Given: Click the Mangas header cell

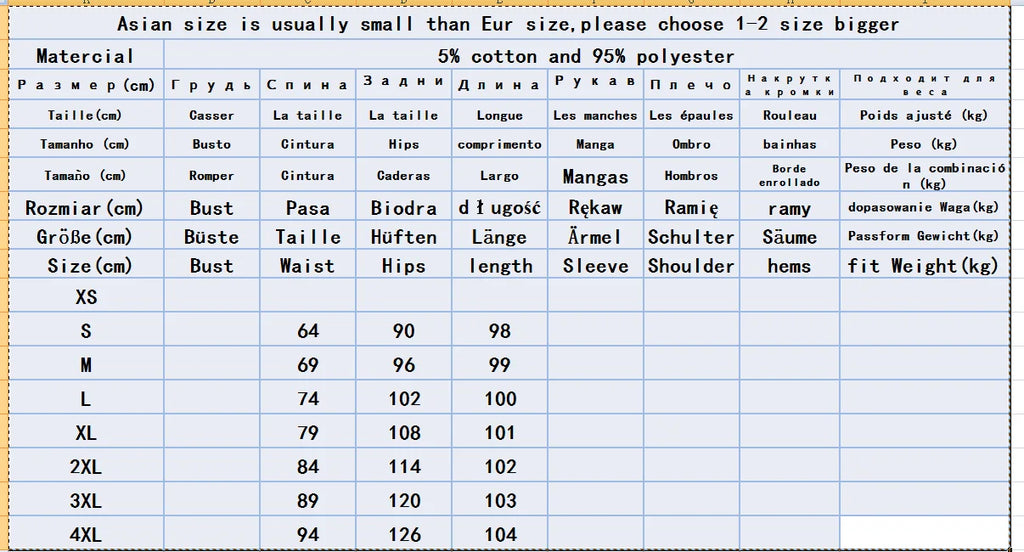Looking at the screenshot, I should pos(595,177).
